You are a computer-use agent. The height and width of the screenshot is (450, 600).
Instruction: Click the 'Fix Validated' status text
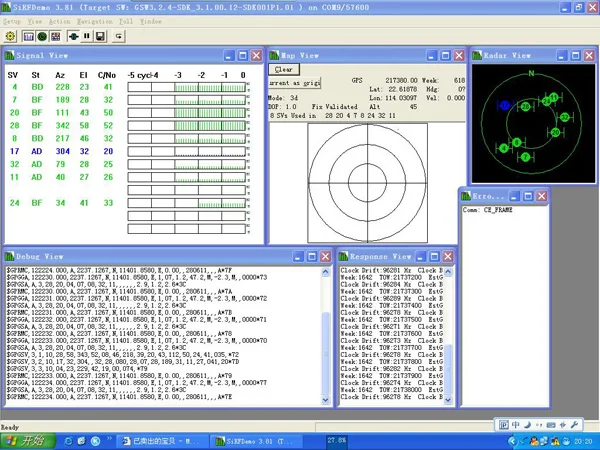[334, 107]
